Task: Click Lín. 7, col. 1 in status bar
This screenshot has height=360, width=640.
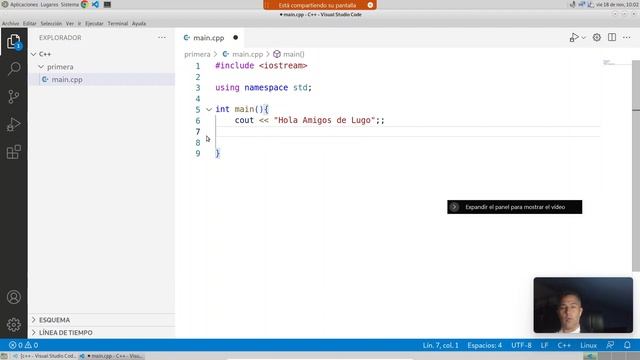Action: [x=440, y=345]
